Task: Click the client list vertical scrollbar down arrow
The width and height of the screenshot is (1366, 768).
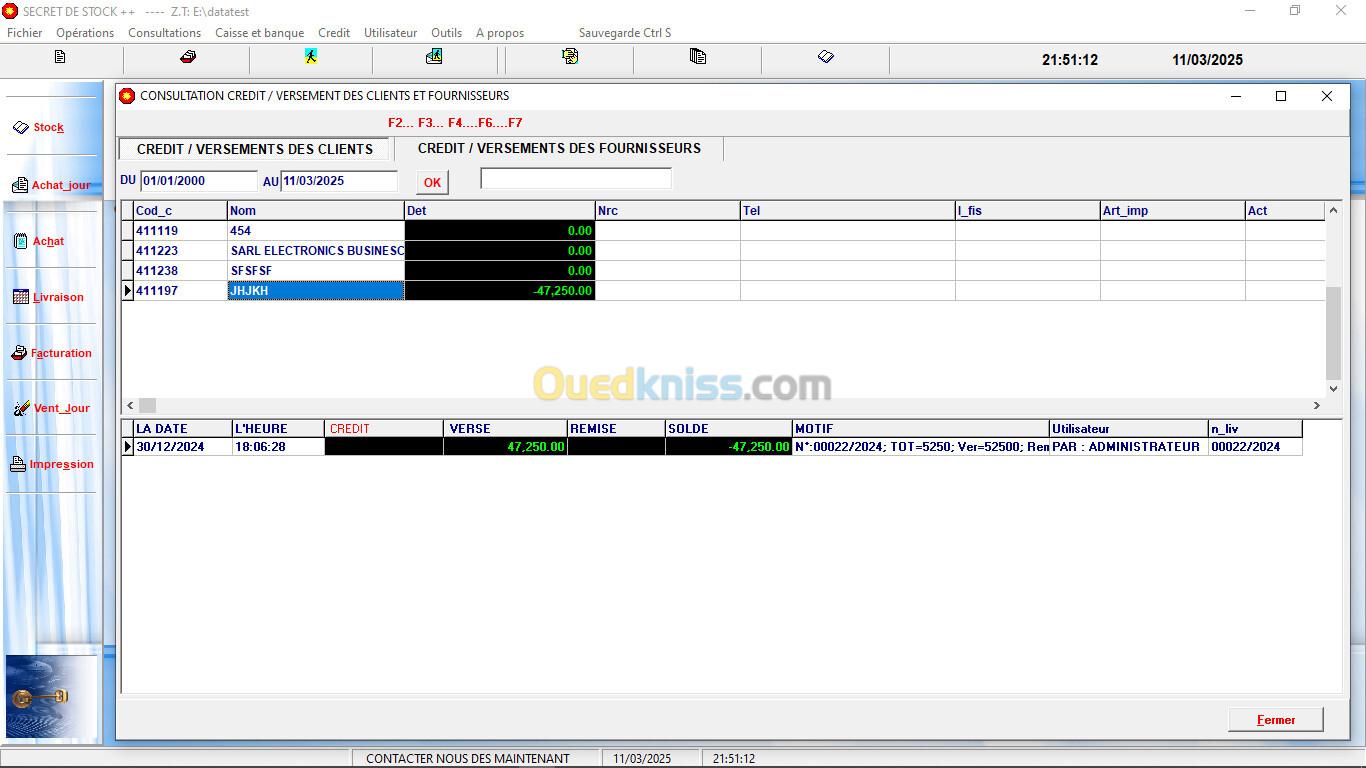Action: pos(1333,388)
